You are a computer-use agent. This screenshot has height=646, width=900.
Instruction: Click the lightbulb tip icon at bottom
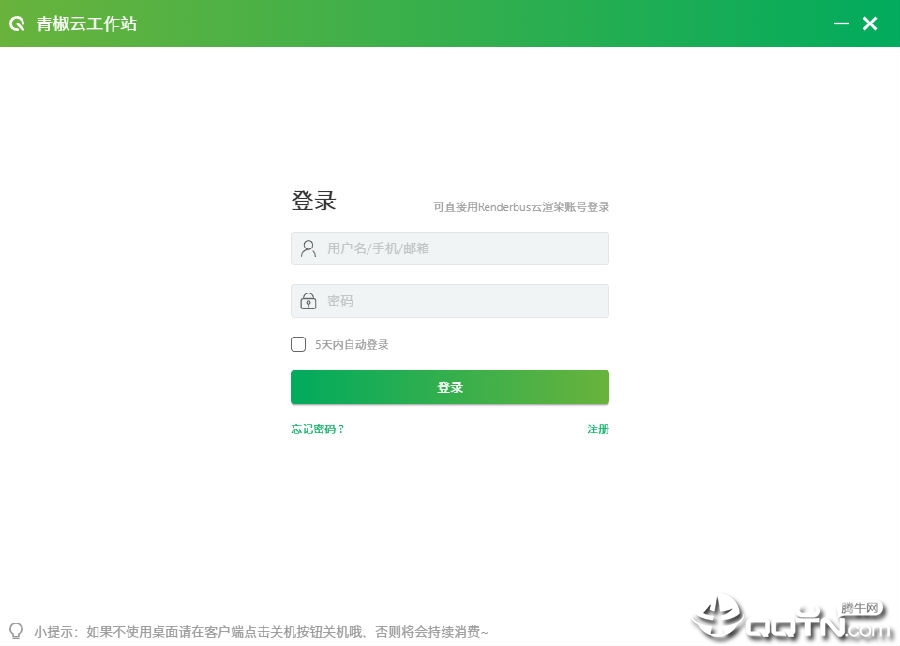[x=16, y=631]
